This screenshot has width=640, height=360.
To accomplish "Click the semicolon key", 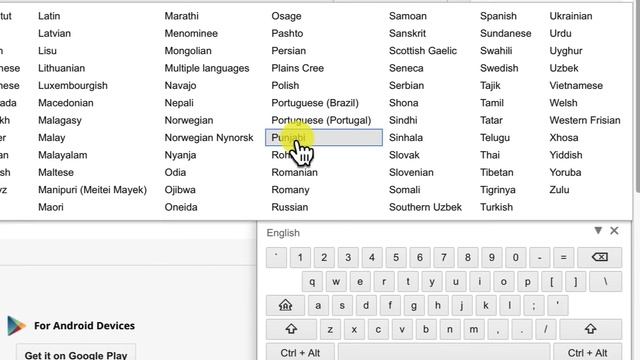I will coord(533,305).
